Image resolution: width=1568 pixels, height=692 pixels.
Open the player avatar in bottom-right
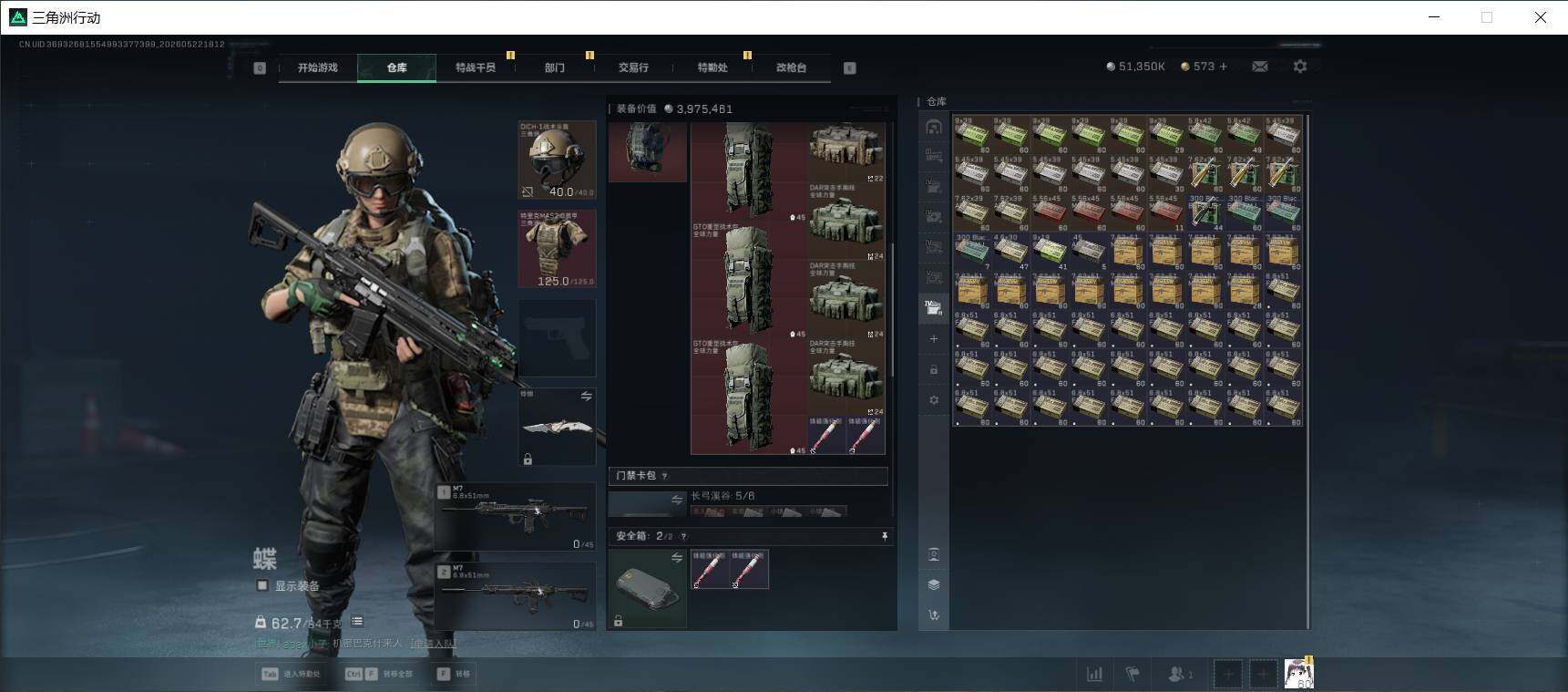pos(1298,674)
